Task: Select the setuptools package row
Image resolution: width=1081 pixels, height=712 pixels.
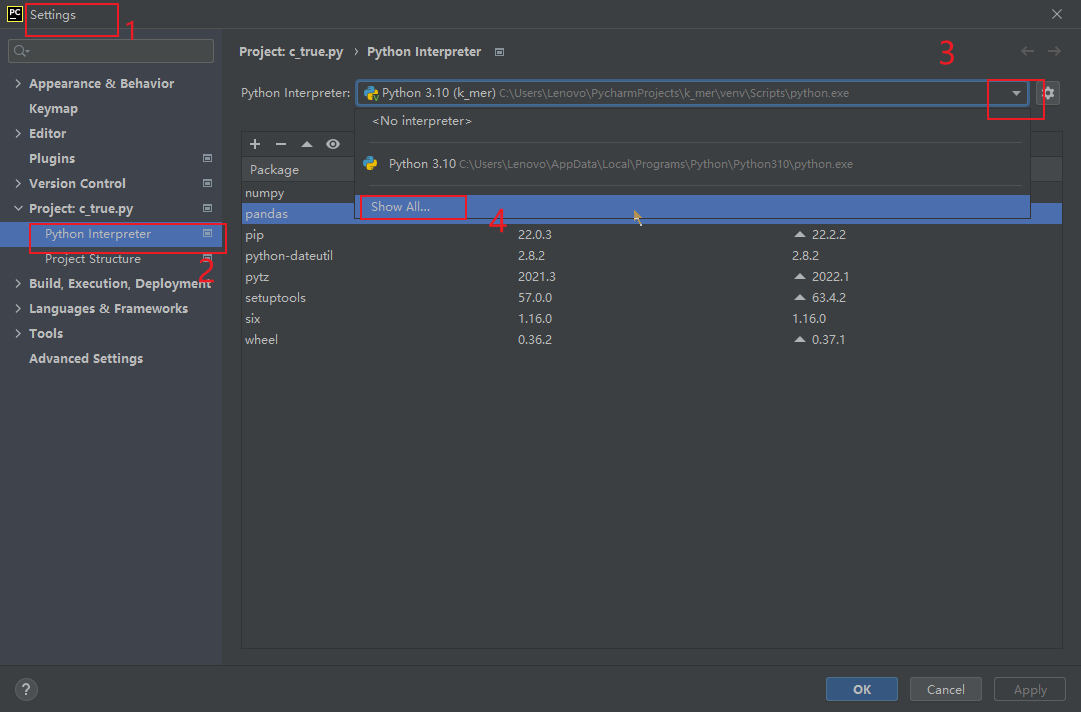Action: coord(651,298)
